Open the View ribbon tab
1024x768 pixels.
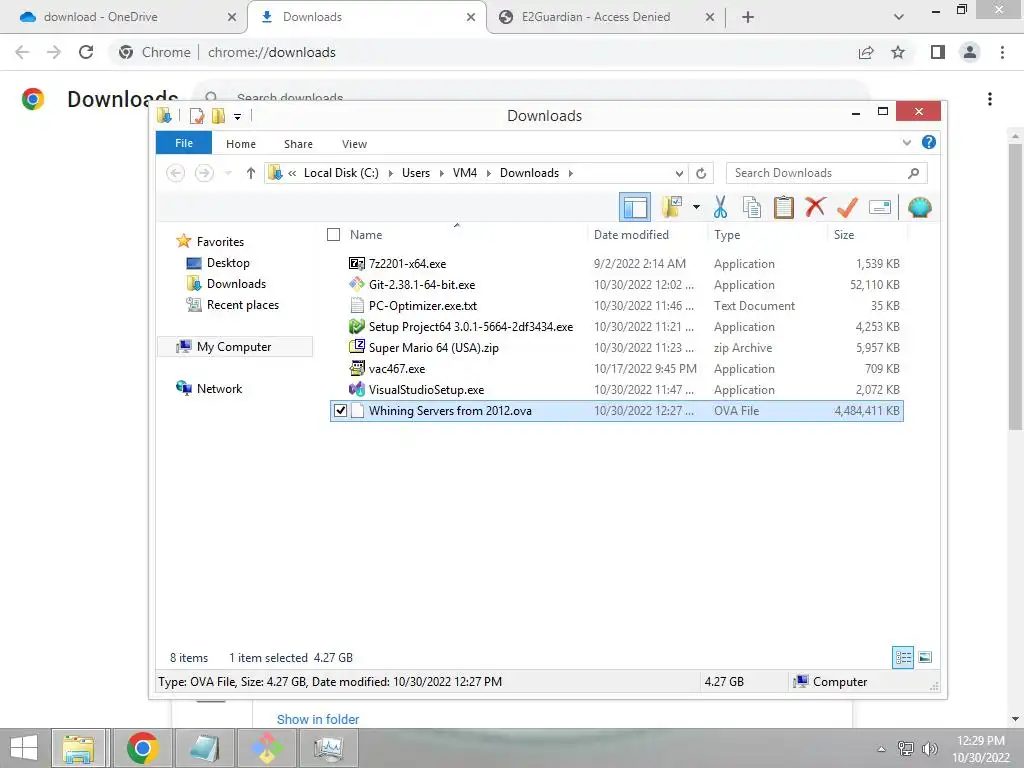[355, 144]
